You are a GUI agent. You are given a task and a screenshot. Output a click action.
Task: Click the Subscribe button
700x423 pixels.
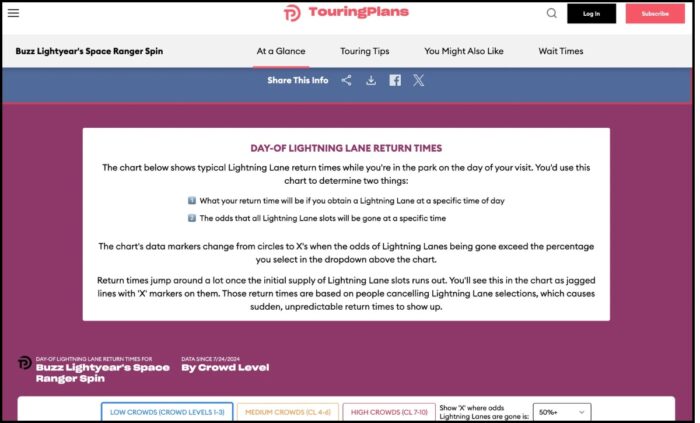[655, 14]
